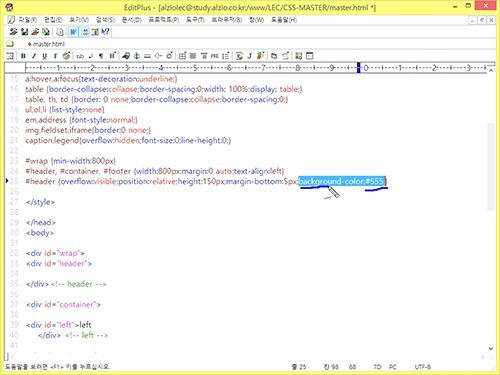500x375 pixels.
Task: Click the 'a:hover,a:focus{text-decoration:underline;}' line
Action: point(101,79)
